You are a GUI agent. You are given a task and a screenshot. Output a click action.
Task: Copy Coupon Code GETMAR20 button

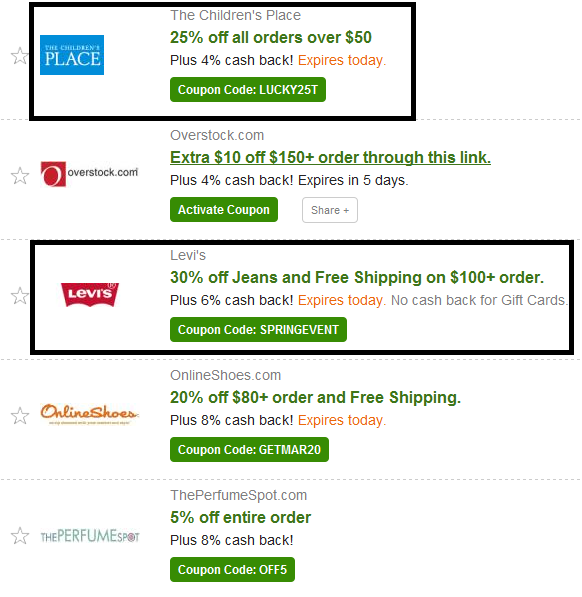coord(249,449)
